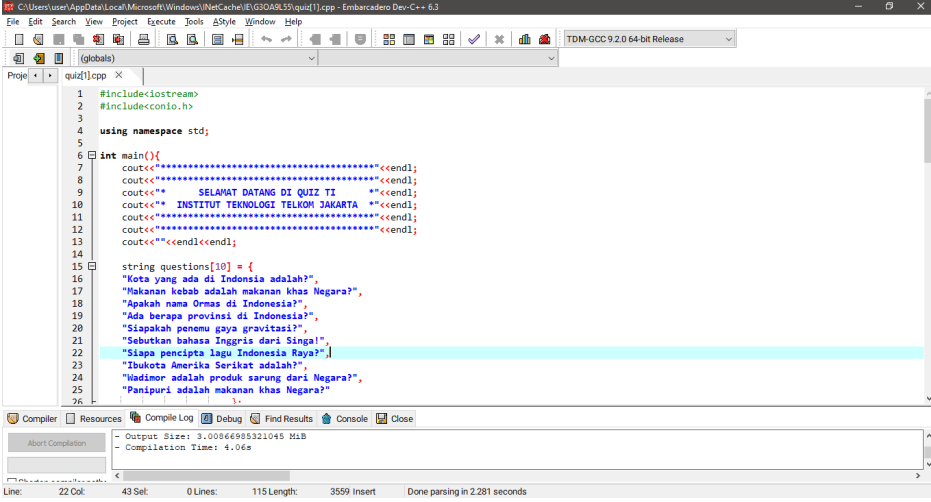Open the (globals) class browser dropdown
Image resolution: width=931 pixels, height=502 pixels.
tap(197, 58)
